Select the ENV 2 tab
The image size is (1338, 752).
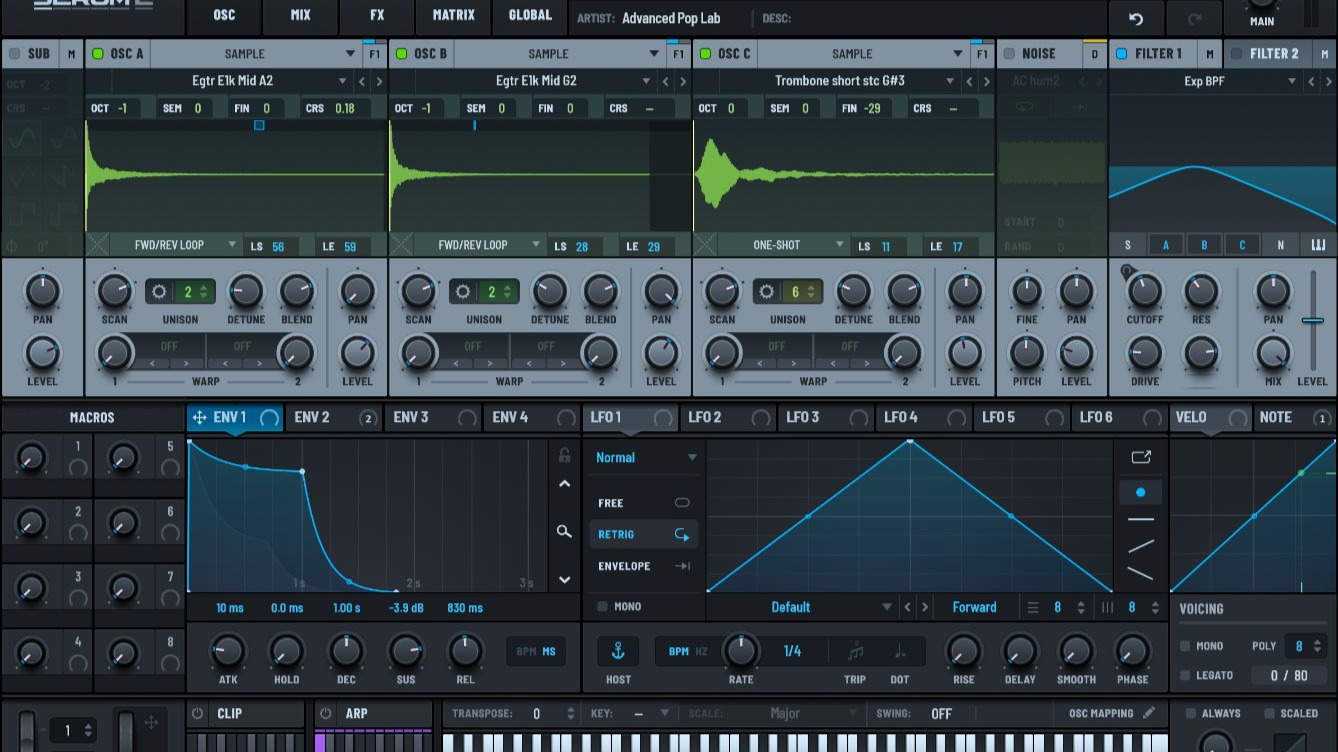tap(334, 418)
